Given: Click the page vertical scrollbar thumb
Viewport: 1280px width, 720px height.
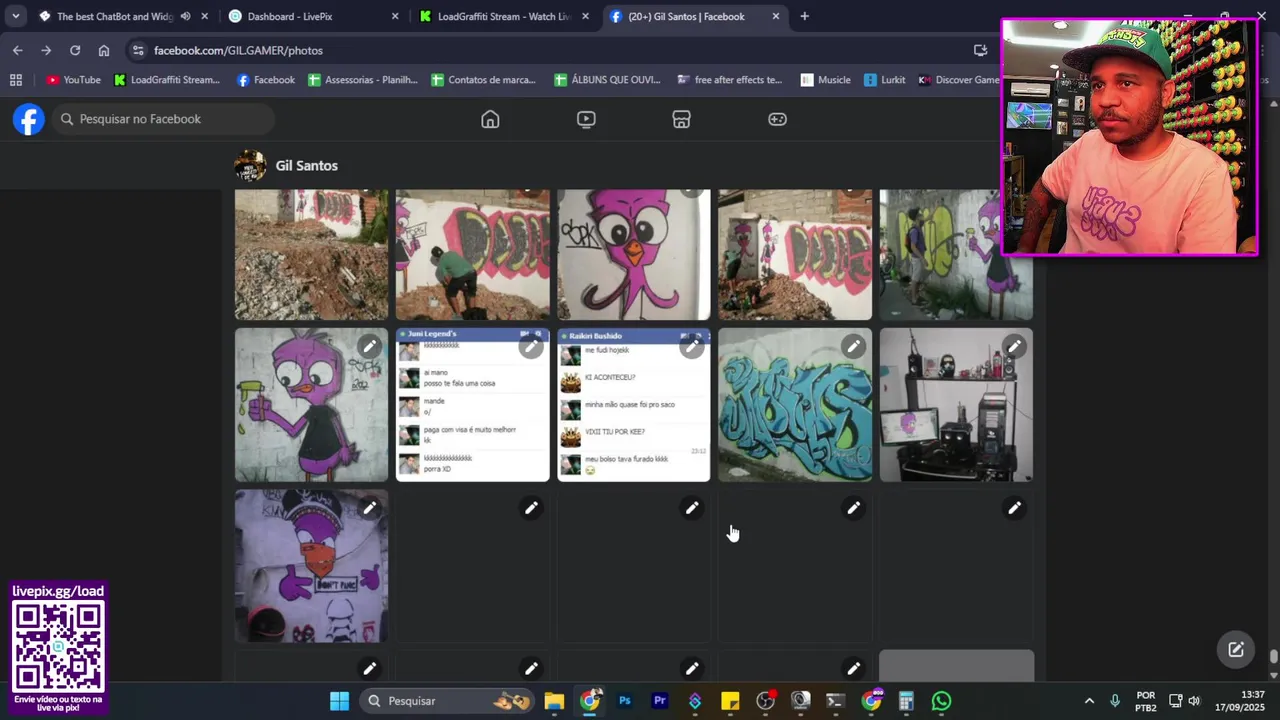Looking at the screenshot, I should (1273, 657).
